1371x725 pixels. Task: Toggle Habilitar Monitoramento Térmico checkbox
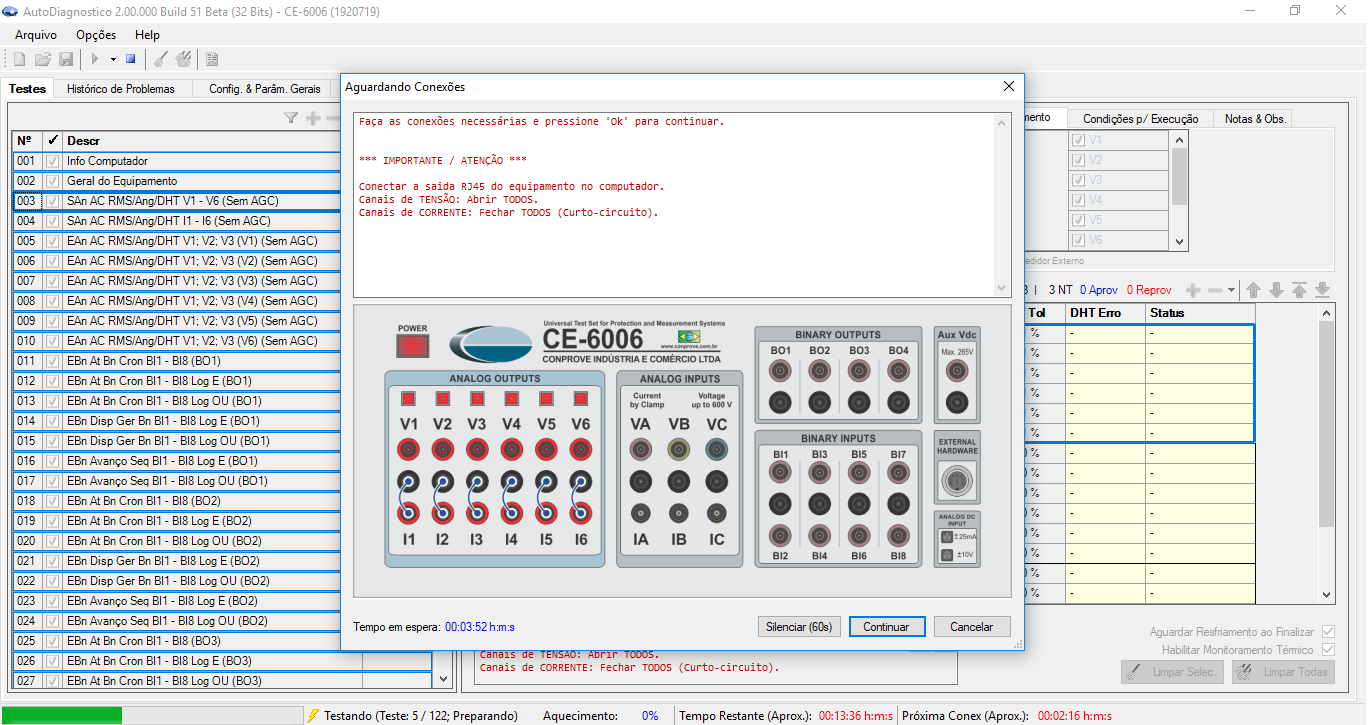click(1328, 650)
